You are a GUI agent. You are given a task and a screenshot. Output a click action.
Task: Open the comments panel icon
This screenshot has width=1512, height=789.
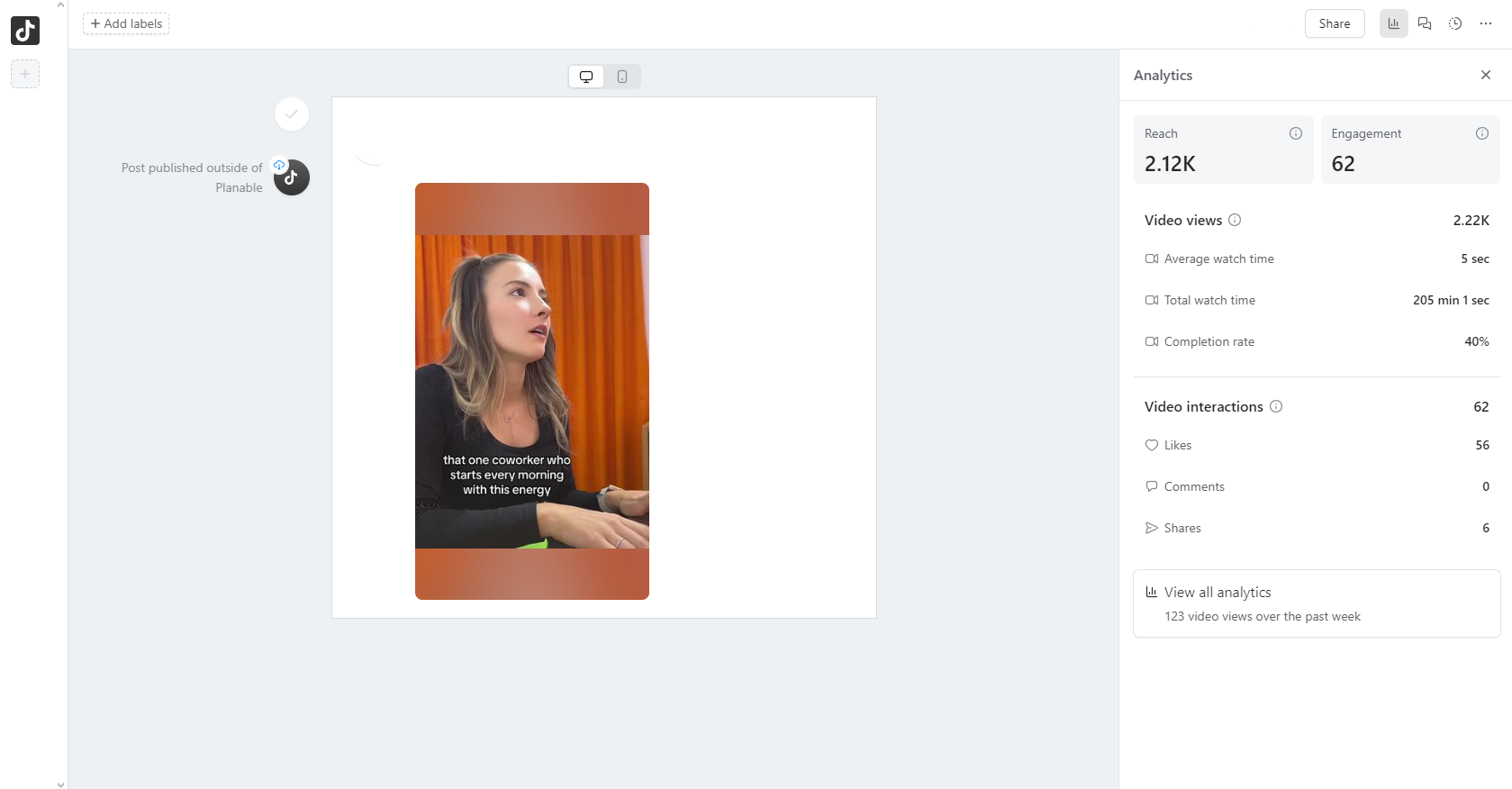point(1424,23)
